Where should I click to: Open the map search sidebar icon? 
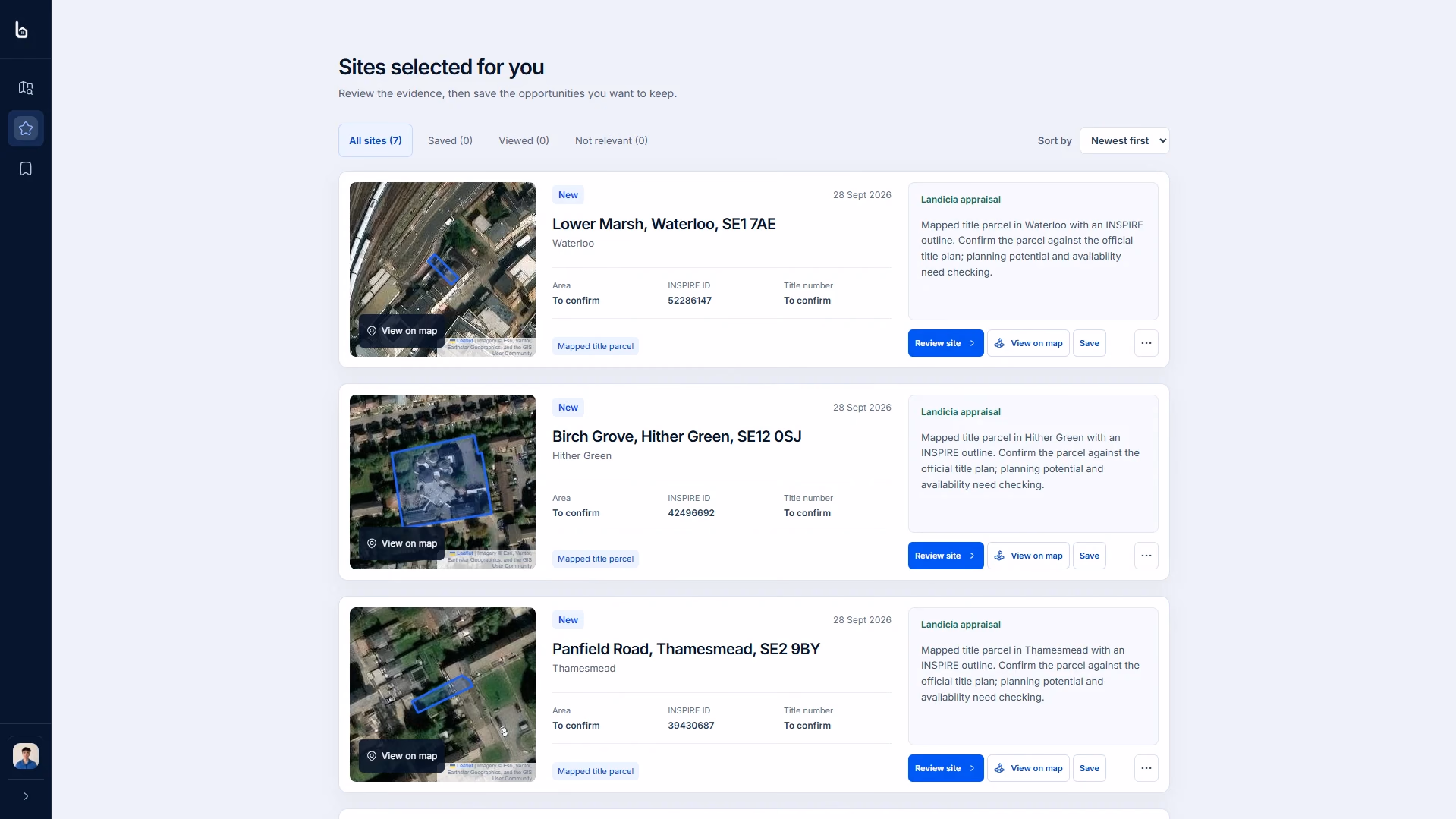26,88
